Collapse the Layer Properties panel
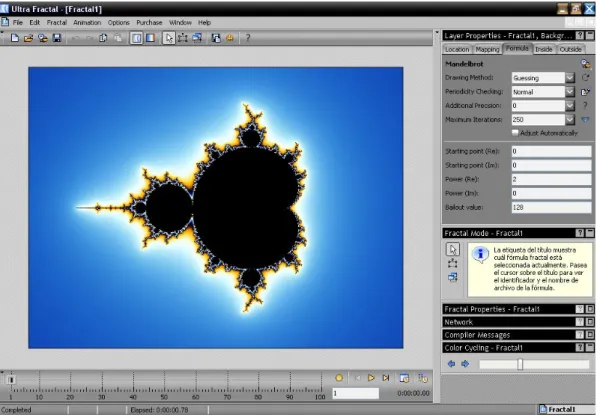 [590, 35]
